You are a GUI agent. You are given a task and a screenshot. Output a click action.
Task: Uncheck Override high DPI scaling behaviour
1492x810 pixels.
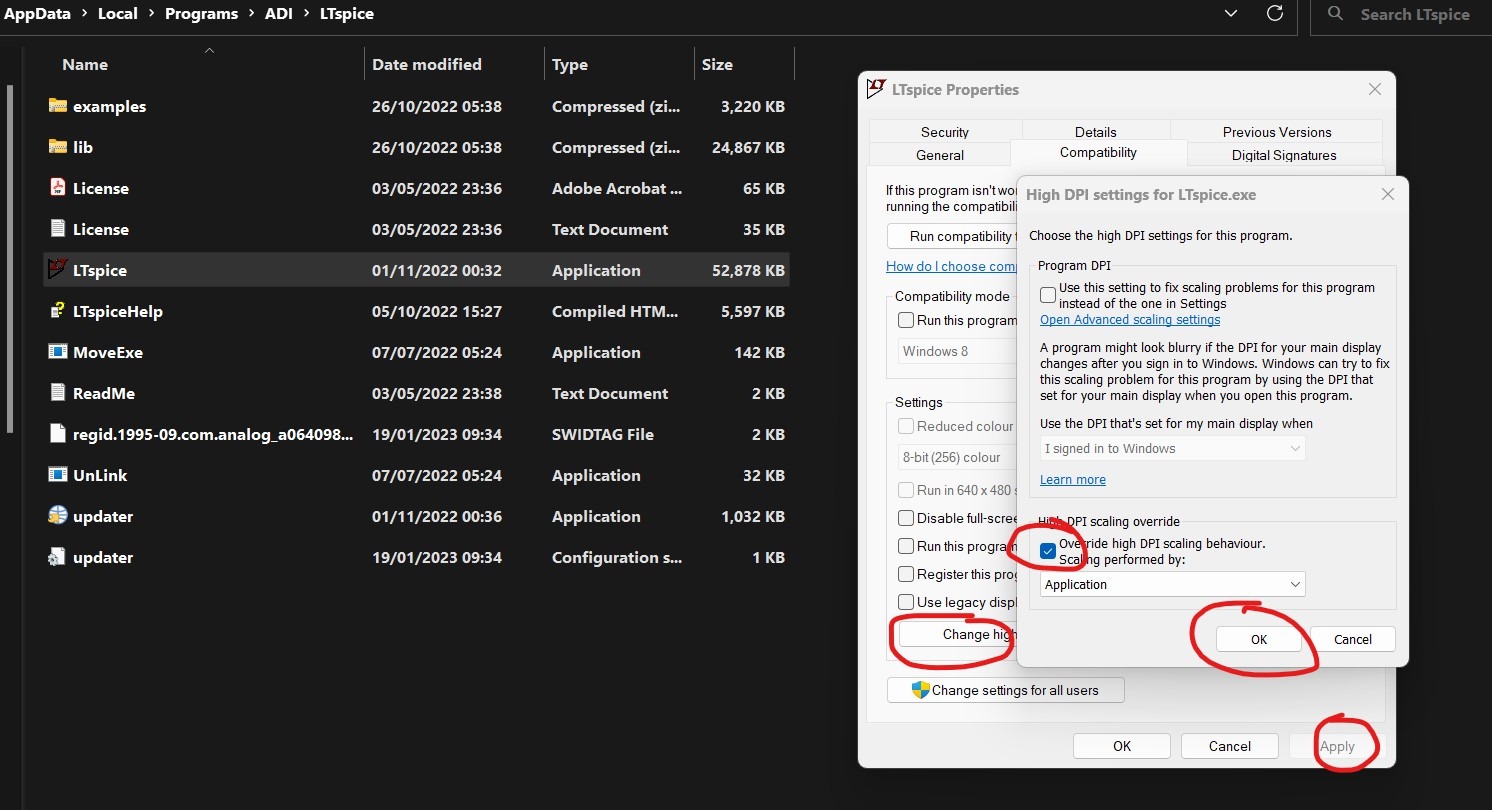pyautogui.click(x=1047, y=551)
